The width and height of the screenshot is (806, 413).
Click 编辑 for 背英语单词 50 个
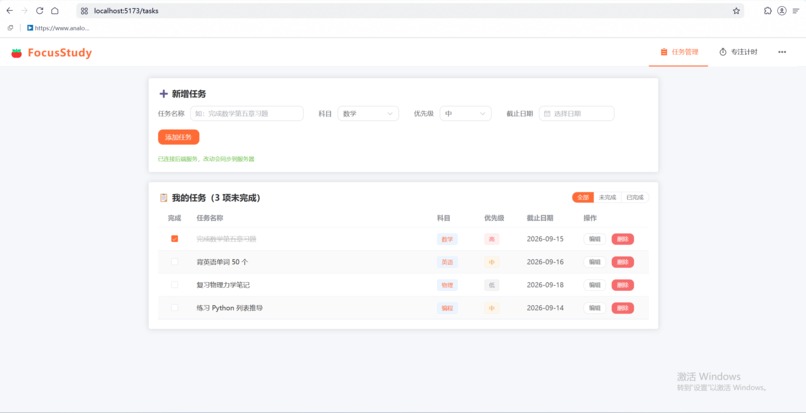[595, 262]
